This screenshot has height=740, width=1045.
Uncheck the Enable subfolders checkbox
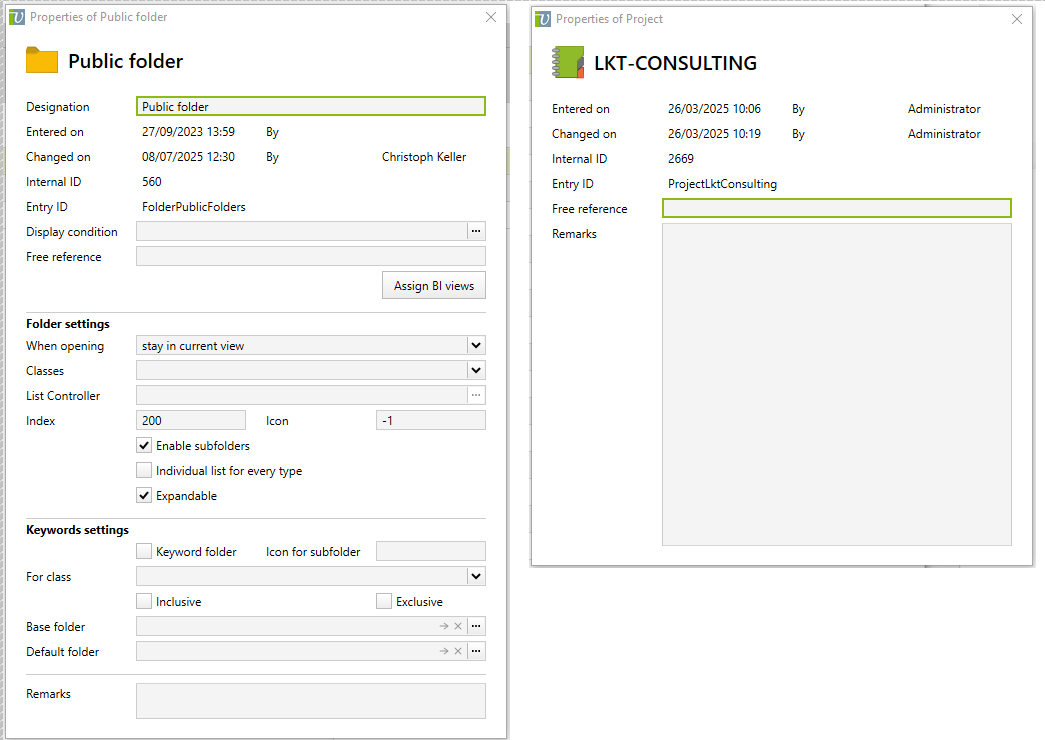pos(144,446)
